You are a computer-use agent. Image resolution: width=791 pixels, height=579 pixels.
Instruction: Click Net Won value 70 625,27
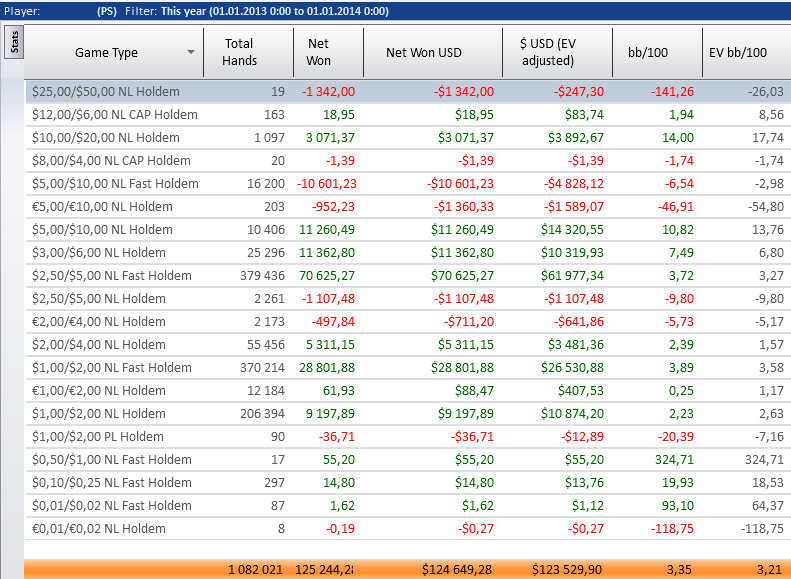click(x=327, y=276)
